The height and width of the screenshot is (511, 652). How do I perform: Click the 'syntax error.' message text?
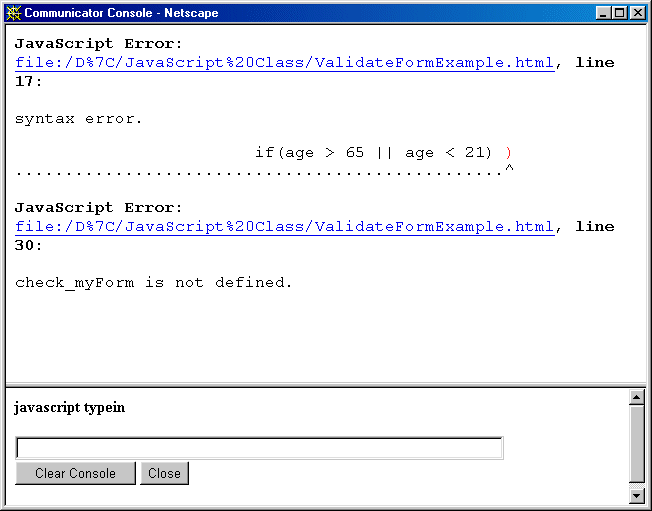(79, 119)
